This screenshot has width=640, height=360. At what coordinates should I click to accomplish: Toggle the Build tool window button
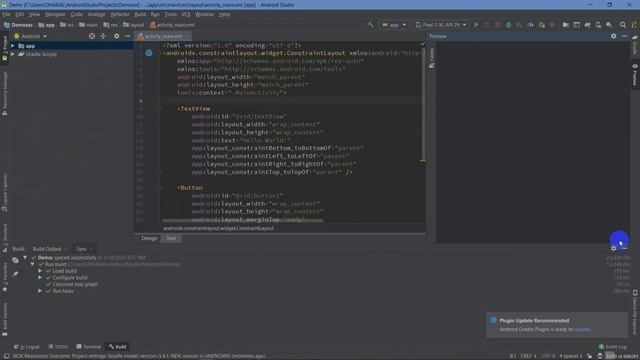coord(118,347)
